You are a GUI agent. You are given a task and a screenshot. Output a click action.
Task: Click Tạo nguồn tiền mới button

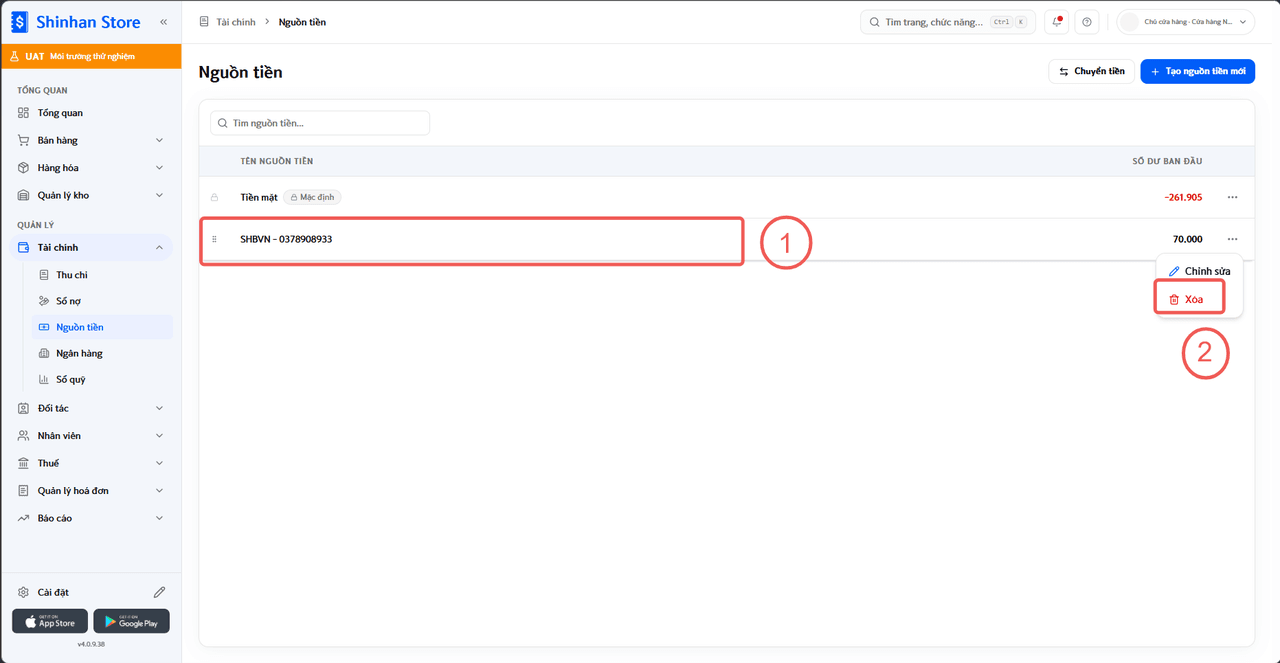click(x=1197, y=71)
